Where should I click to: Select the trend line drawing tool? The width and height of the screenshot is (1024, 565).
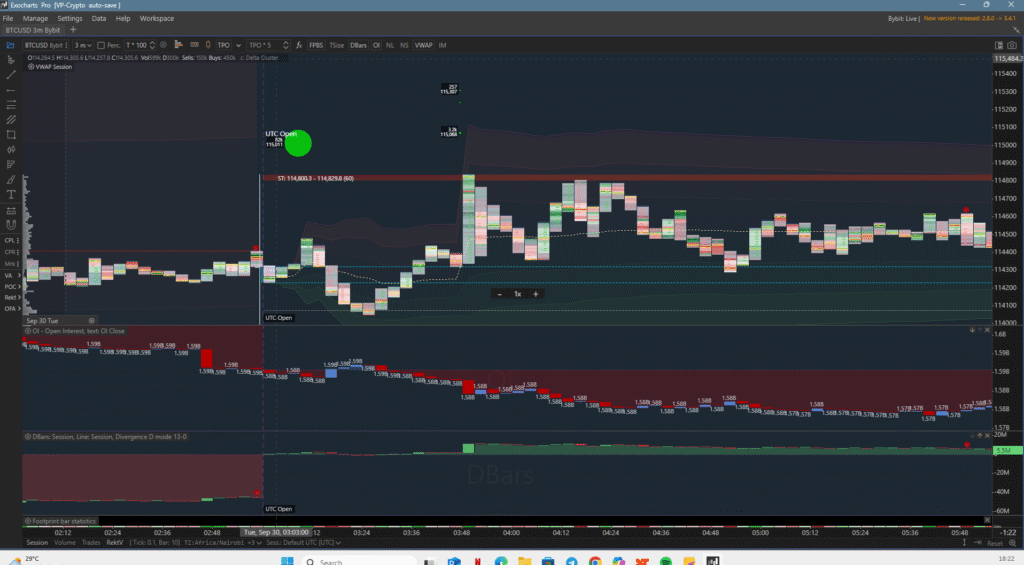coord(11,75)
